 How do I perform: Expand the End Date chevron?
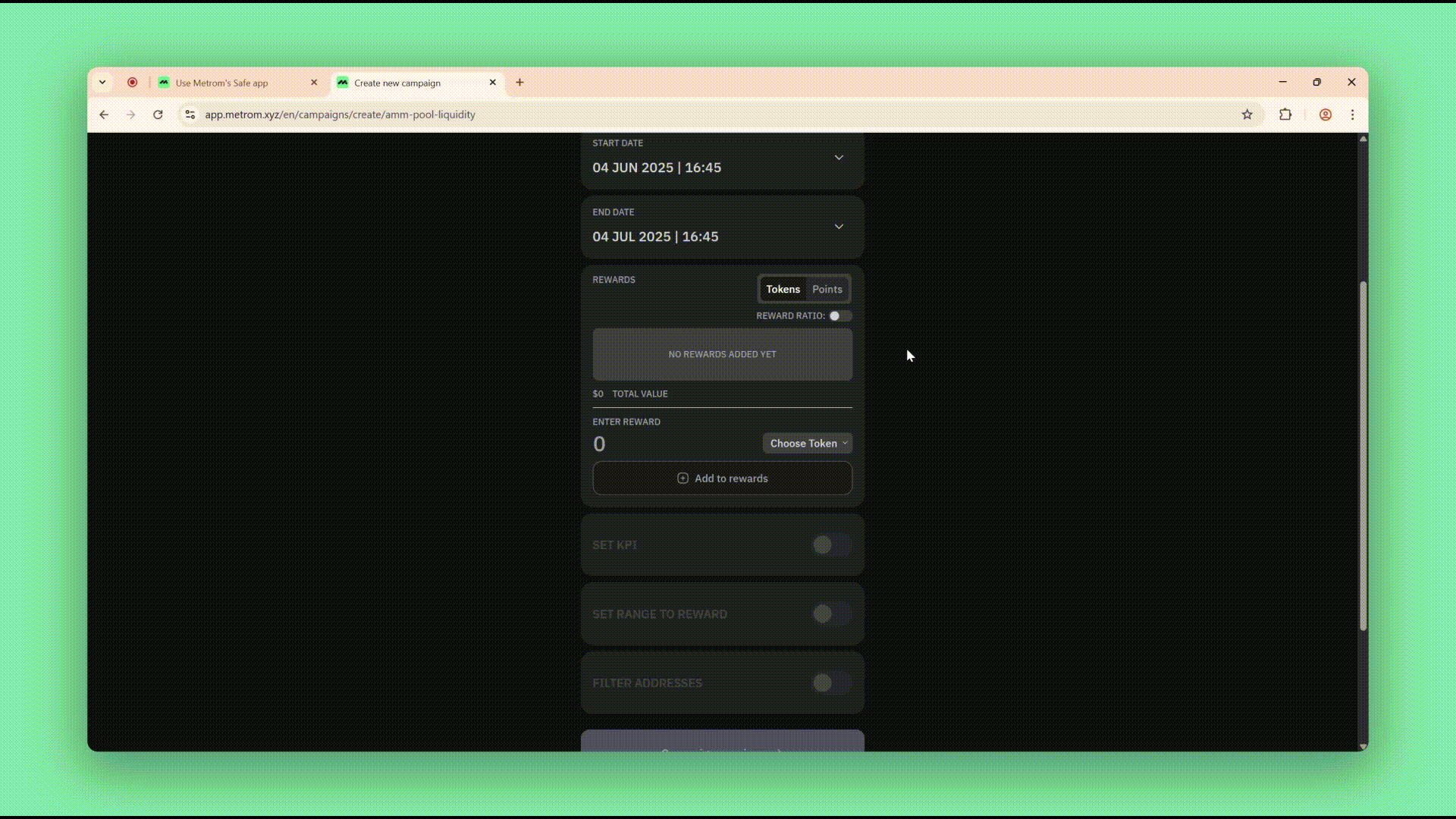tap(839, 227)
